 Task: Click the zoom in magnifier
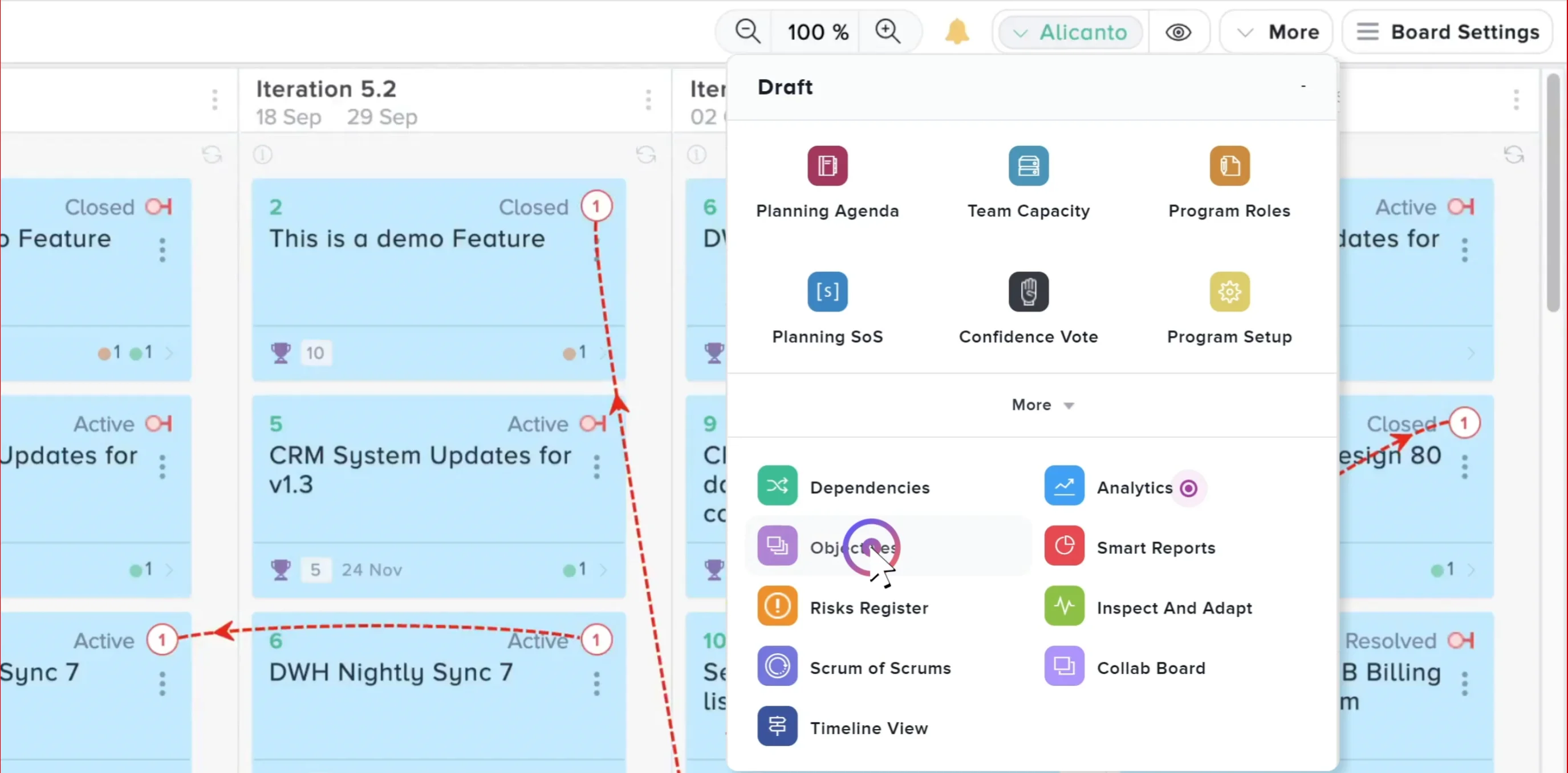click(x=887, y=32)
